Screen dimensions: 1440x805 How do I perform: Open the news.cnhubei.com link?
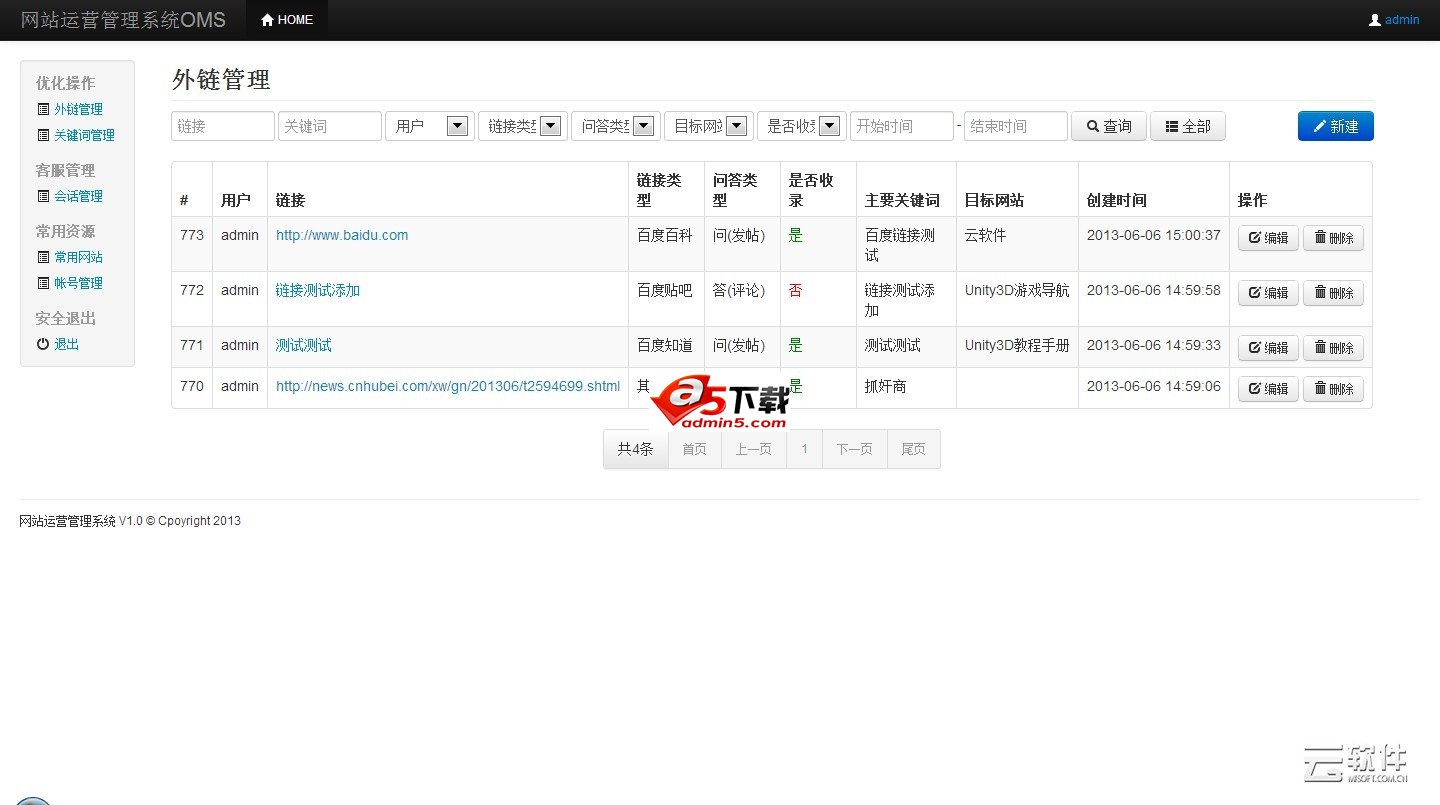[448, 386]
